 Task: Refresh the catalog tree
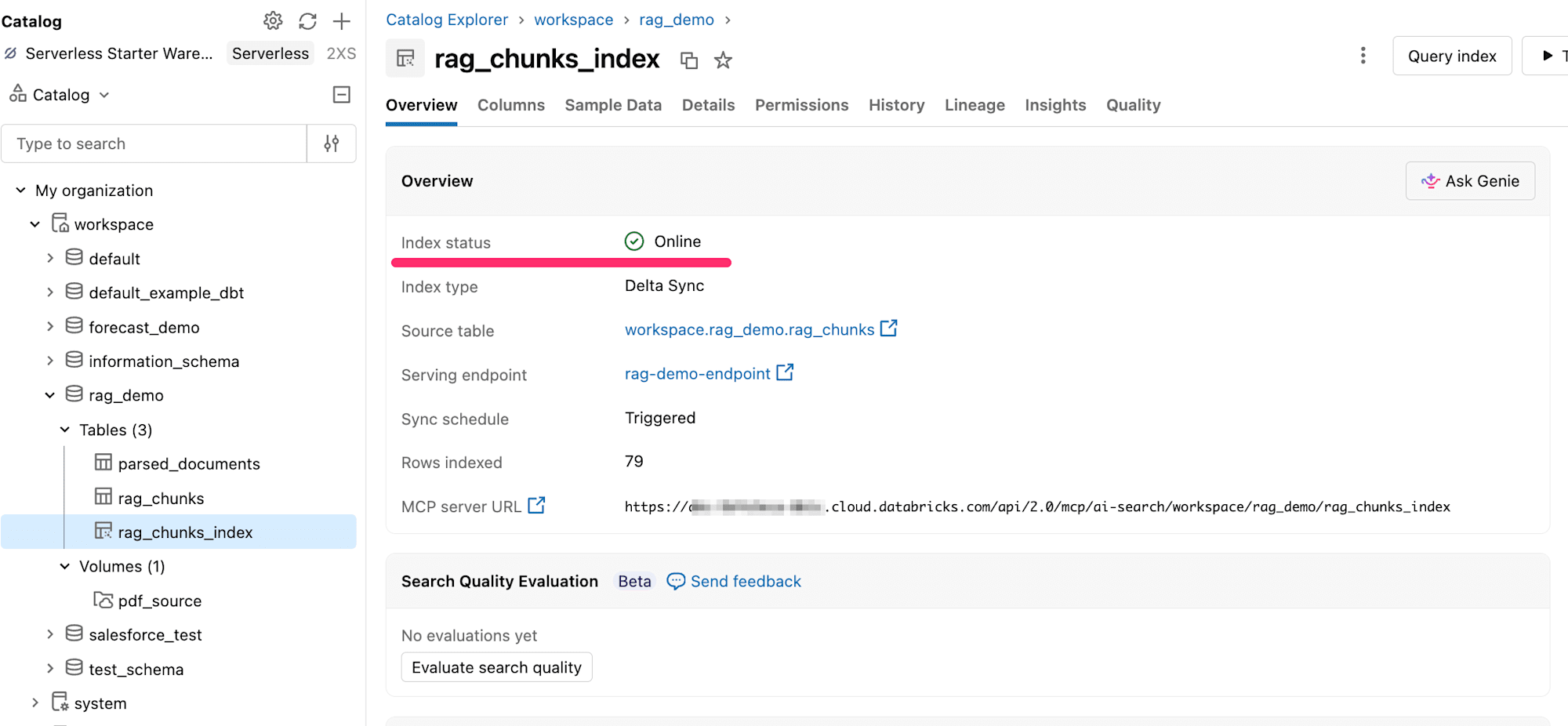click(307, 21)
